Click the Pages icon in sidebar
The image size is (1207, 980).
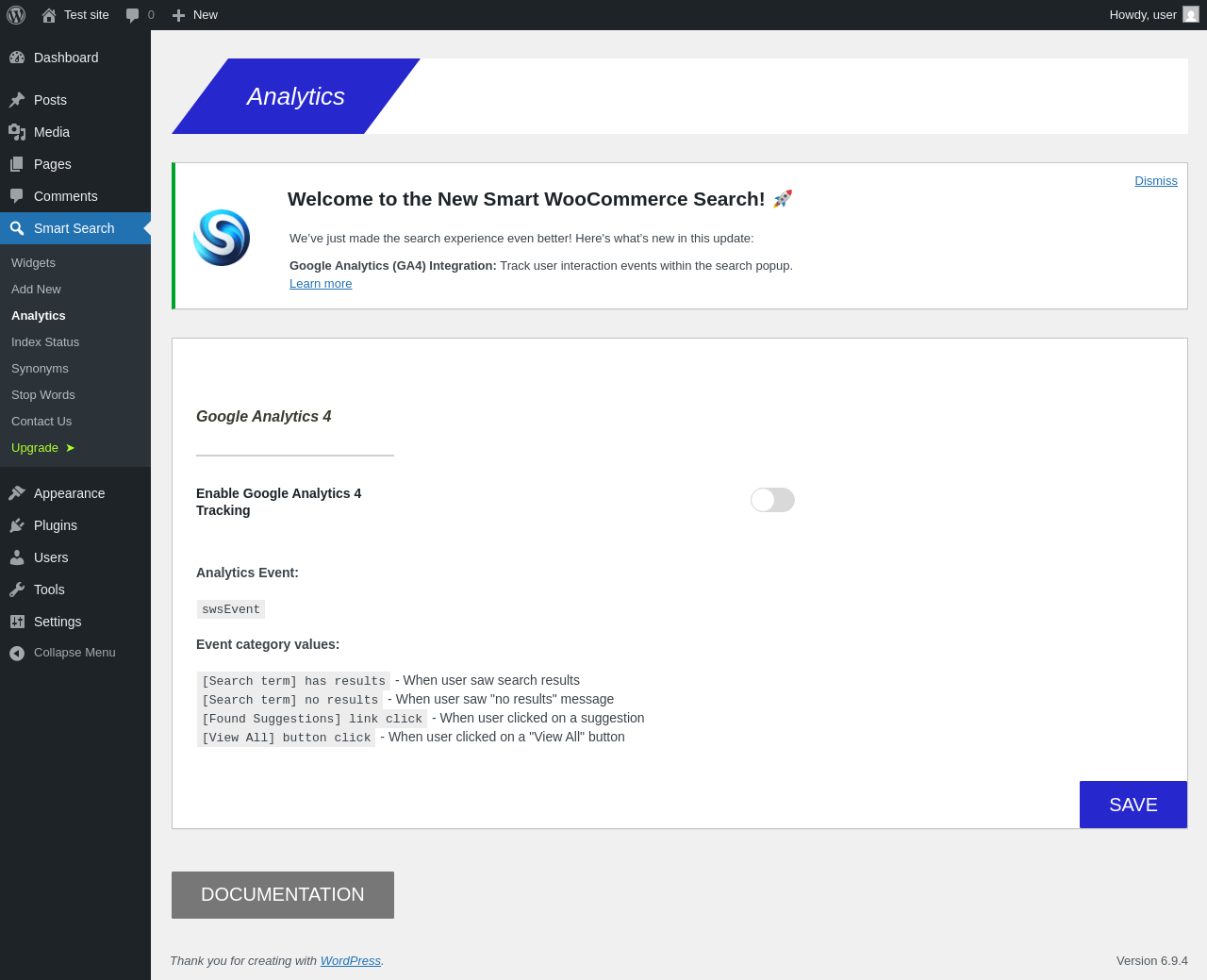tap(17, 164)
